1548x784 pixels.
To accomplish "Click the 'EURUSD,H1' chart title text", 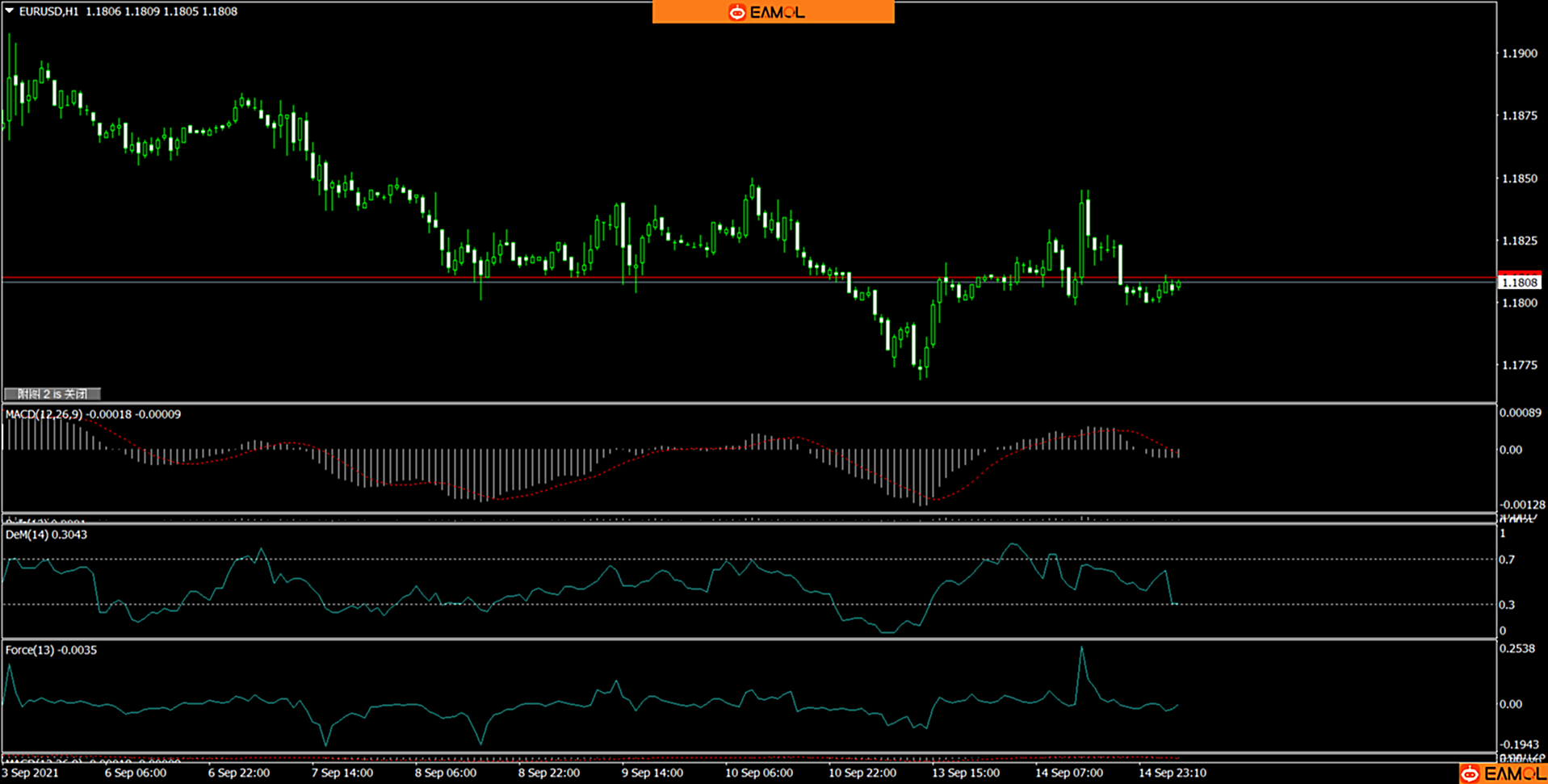I will click(x=48, y=11).
